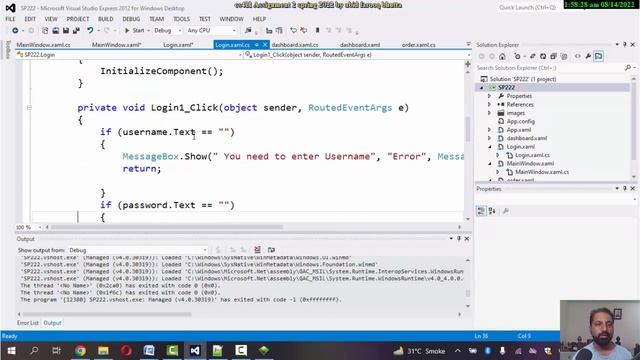Open the Any CPU platform dropdown
Image resolution: width=640 pixels, height=360 pixels.
point(211,31)
